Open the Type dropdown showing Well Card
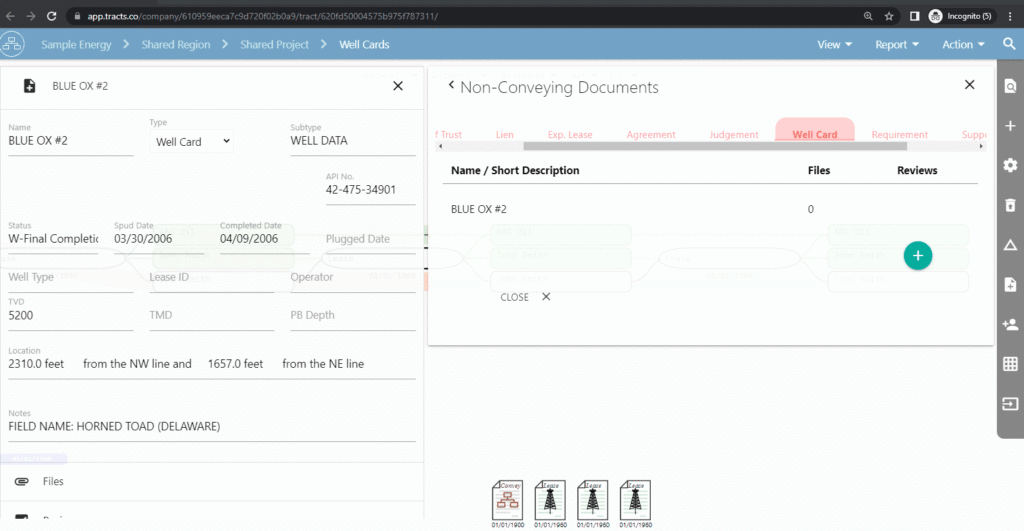Image resolution: width=1024 pixels, height=531 pixels. pyautogui.click(x=193, y=142)
